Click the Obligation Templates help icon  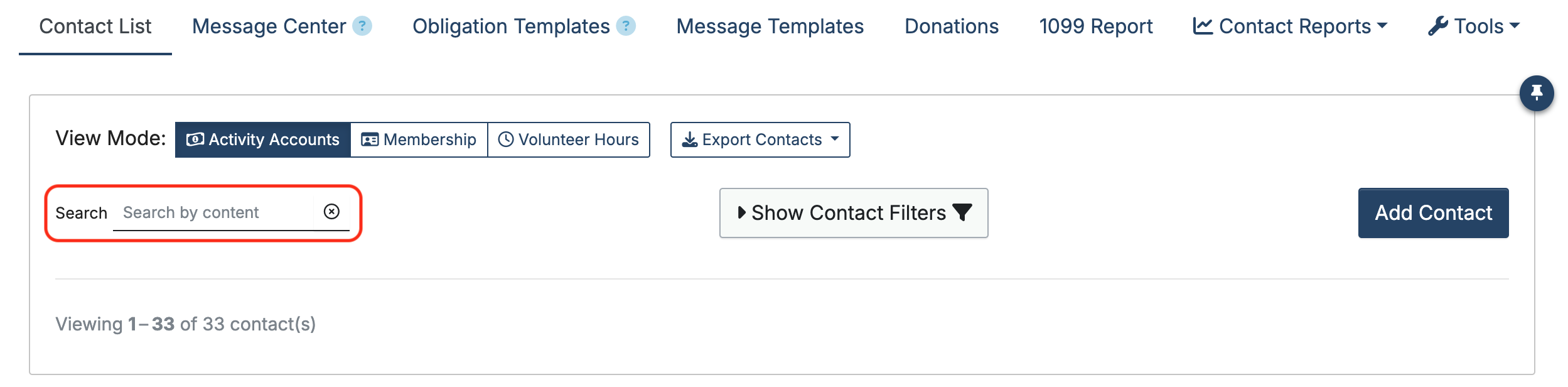[626, 26]
